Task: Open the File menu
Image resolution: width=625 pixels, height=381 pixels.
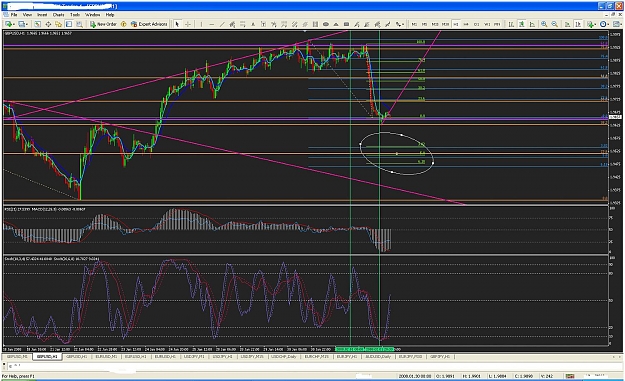Action: point(14,15)
